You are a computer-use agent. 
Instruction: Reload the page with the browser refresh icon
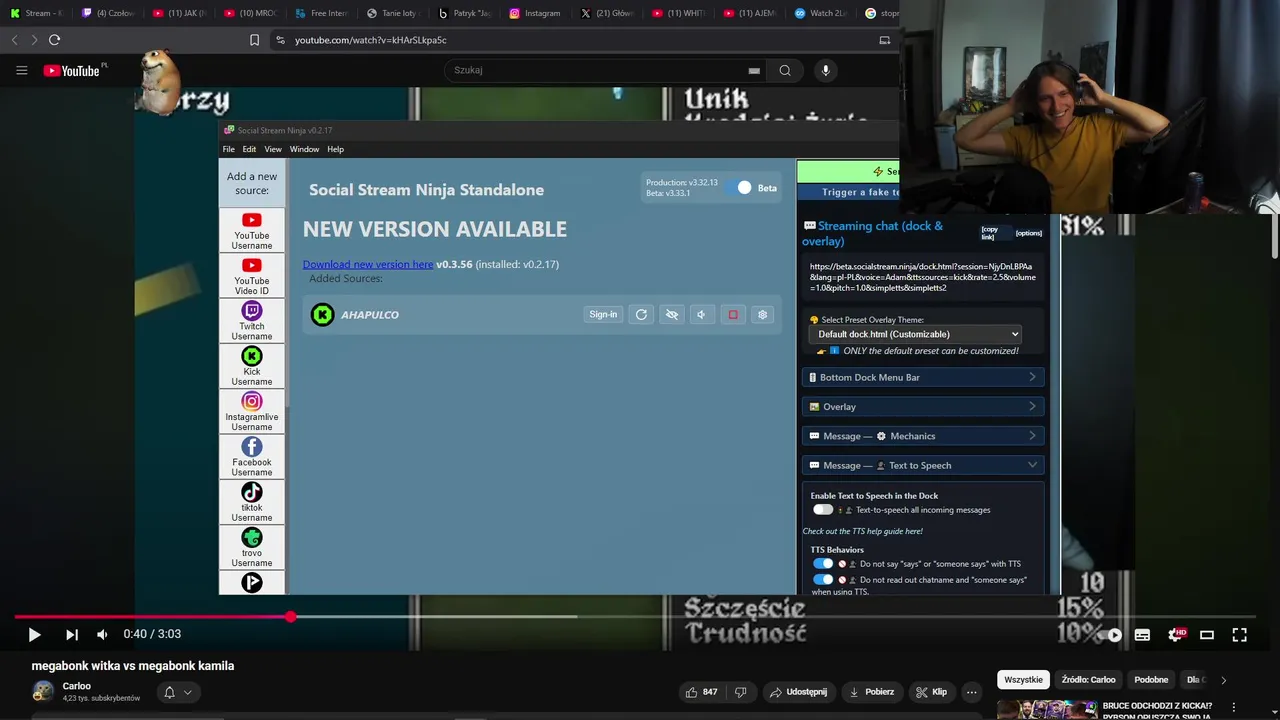pos(54,40)
